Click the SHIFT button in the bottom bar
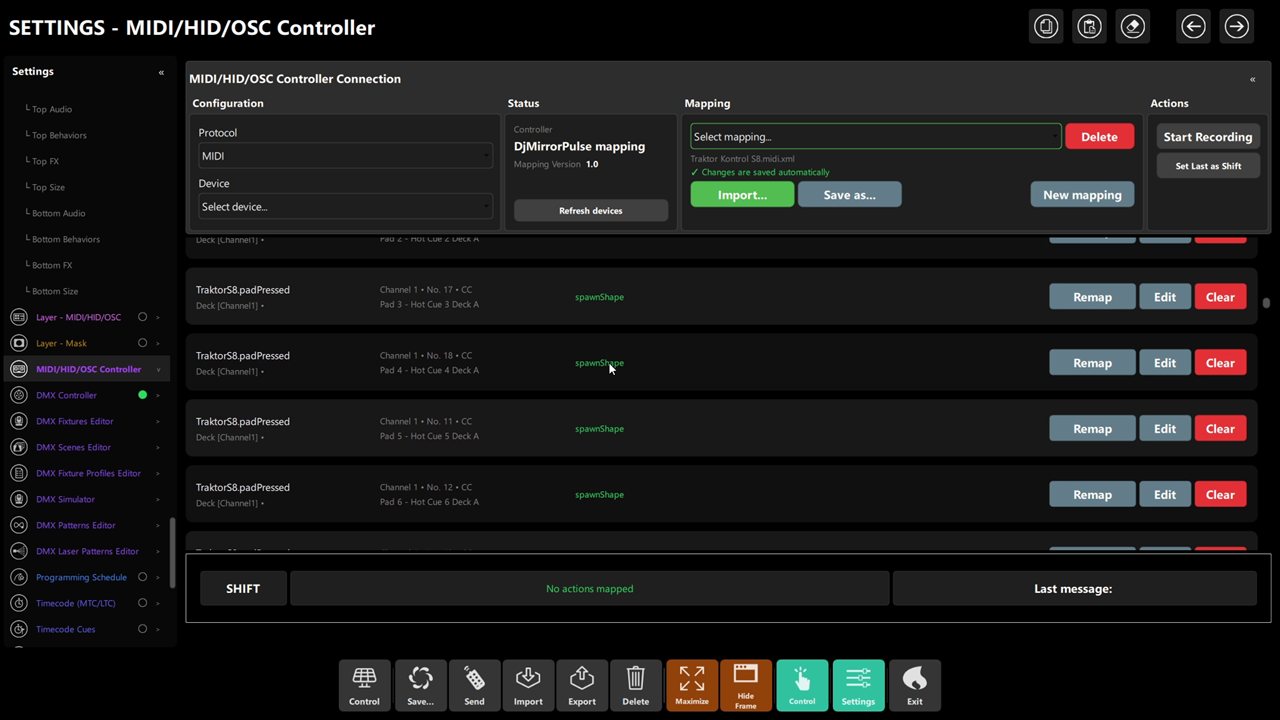Screen dimensions: 1280x720 [x=243, y=589]
